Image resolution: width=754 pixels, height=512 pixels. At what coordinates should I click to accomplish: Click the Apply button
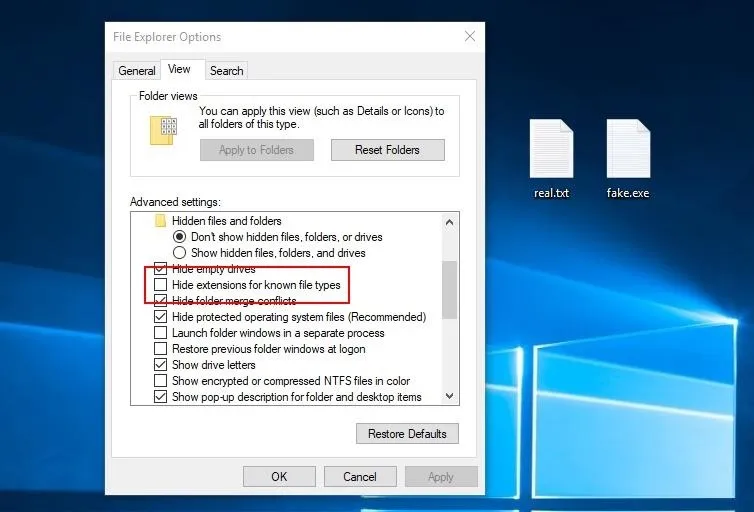tap(441, 476)
